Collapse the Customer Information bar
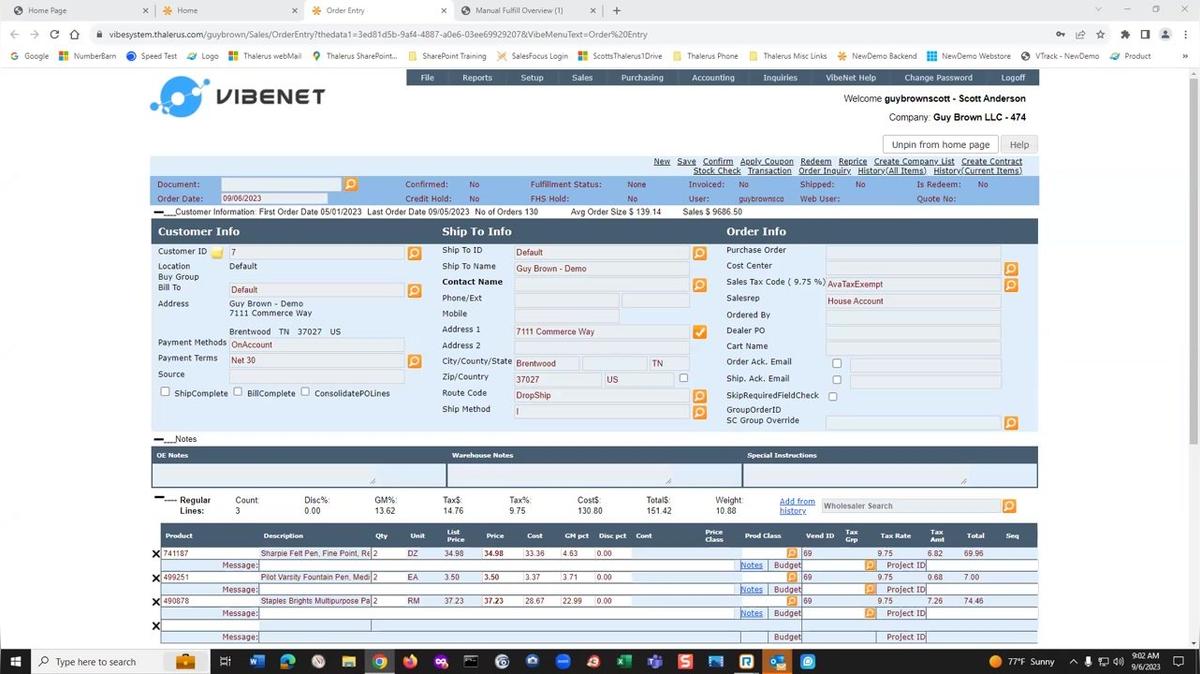The height and width of the screenshot is (674, 1200). 159,212
